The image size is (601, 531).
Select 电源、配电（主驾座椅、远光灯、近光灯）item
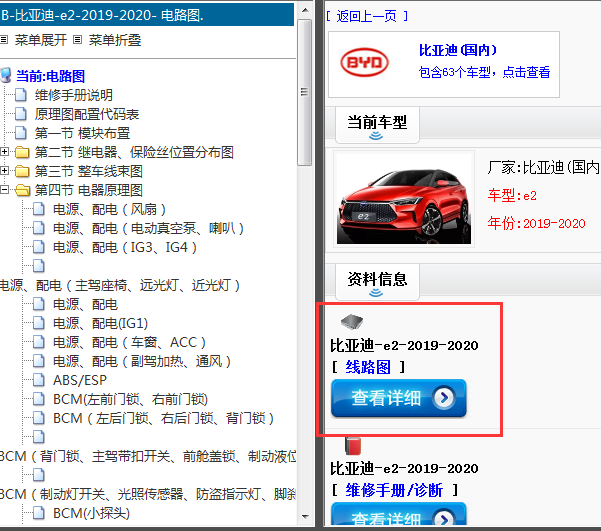pos(120,285)
